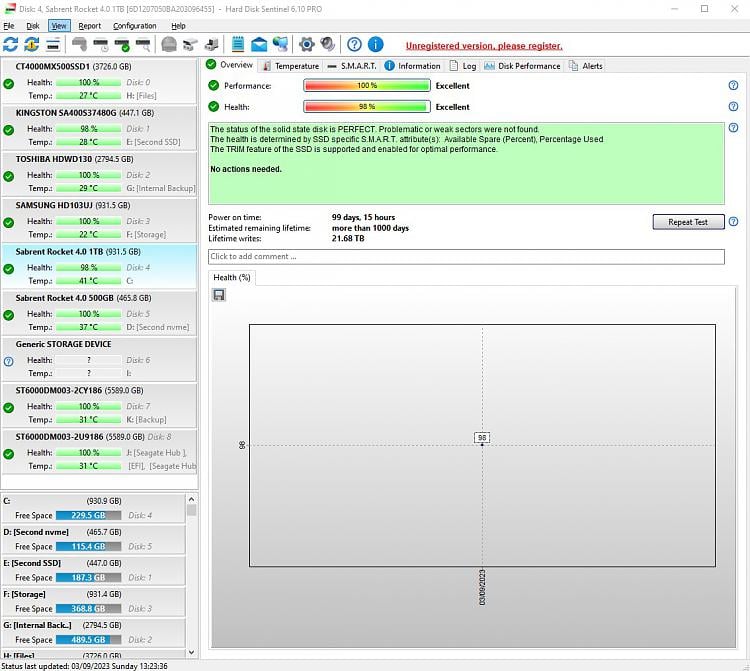Select the SAMSUNG HD103UJ disk
This screenshot has height=671, width=750.
(99, 220)
